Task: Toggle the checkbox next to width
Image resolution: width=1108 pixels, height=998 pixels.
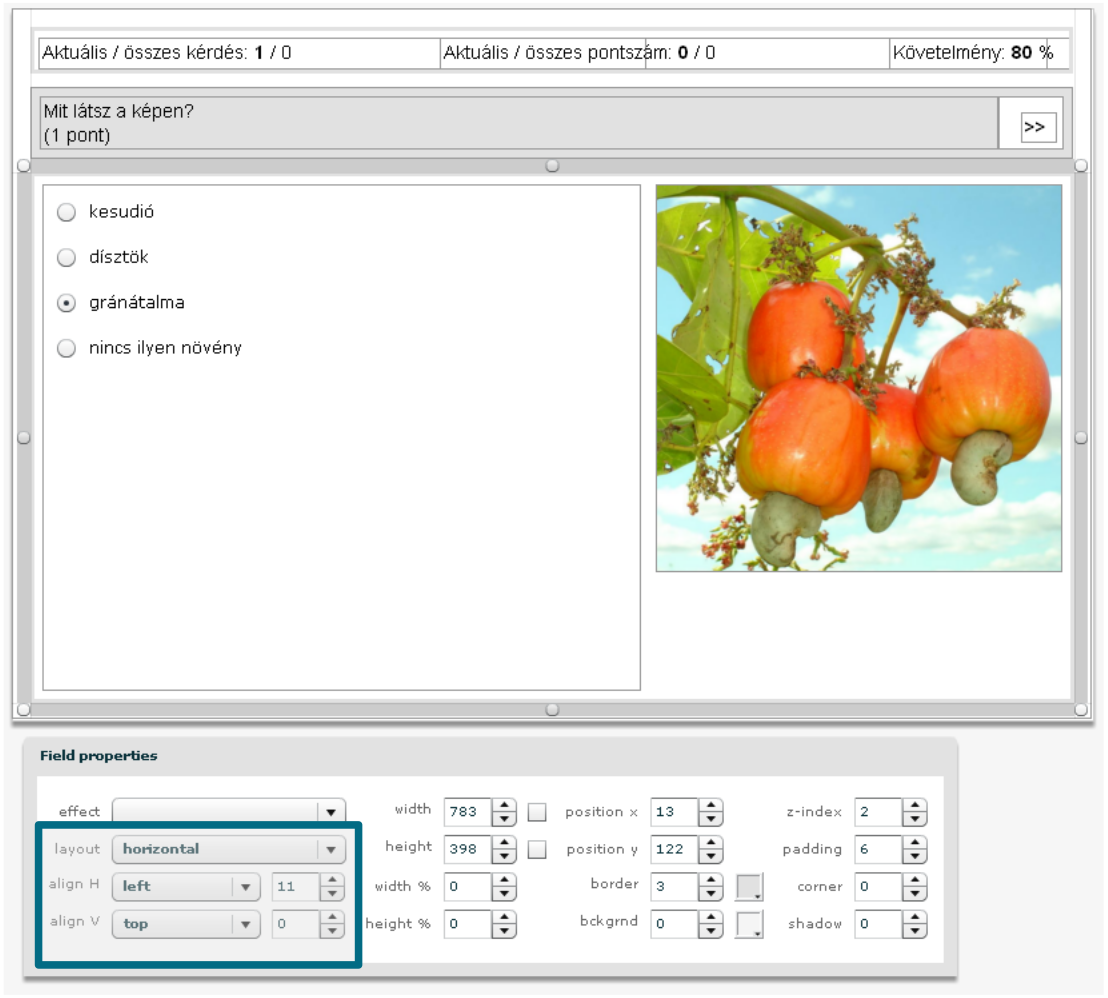Action: [537, 812]
